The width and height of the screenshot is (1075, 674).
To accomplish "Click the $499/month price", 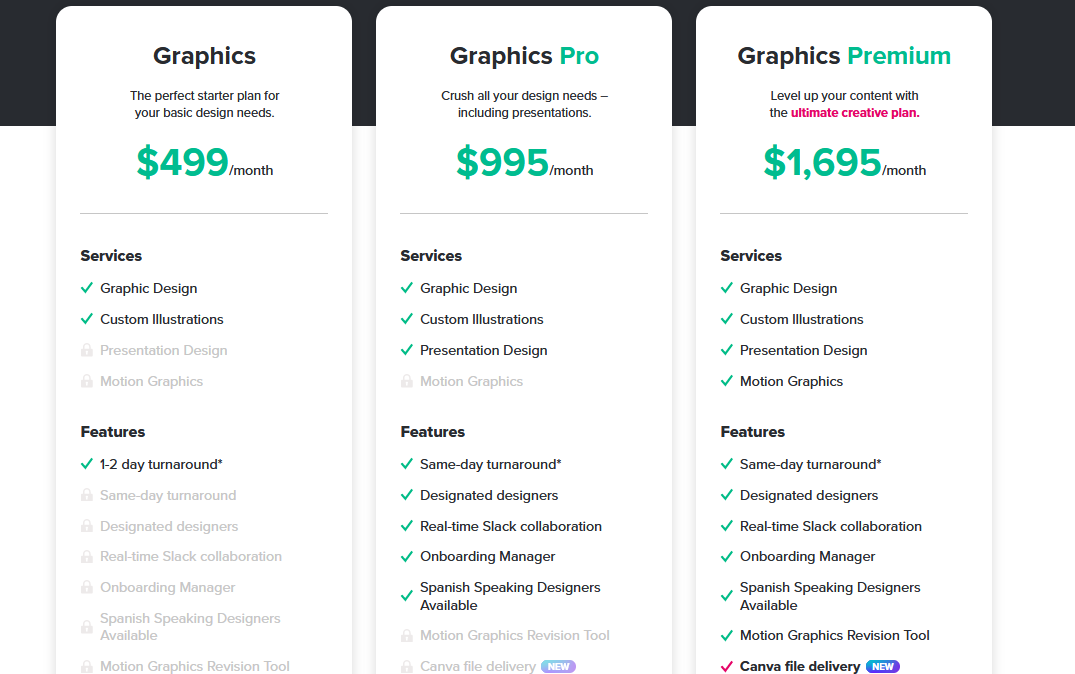I will click(204, 163).
